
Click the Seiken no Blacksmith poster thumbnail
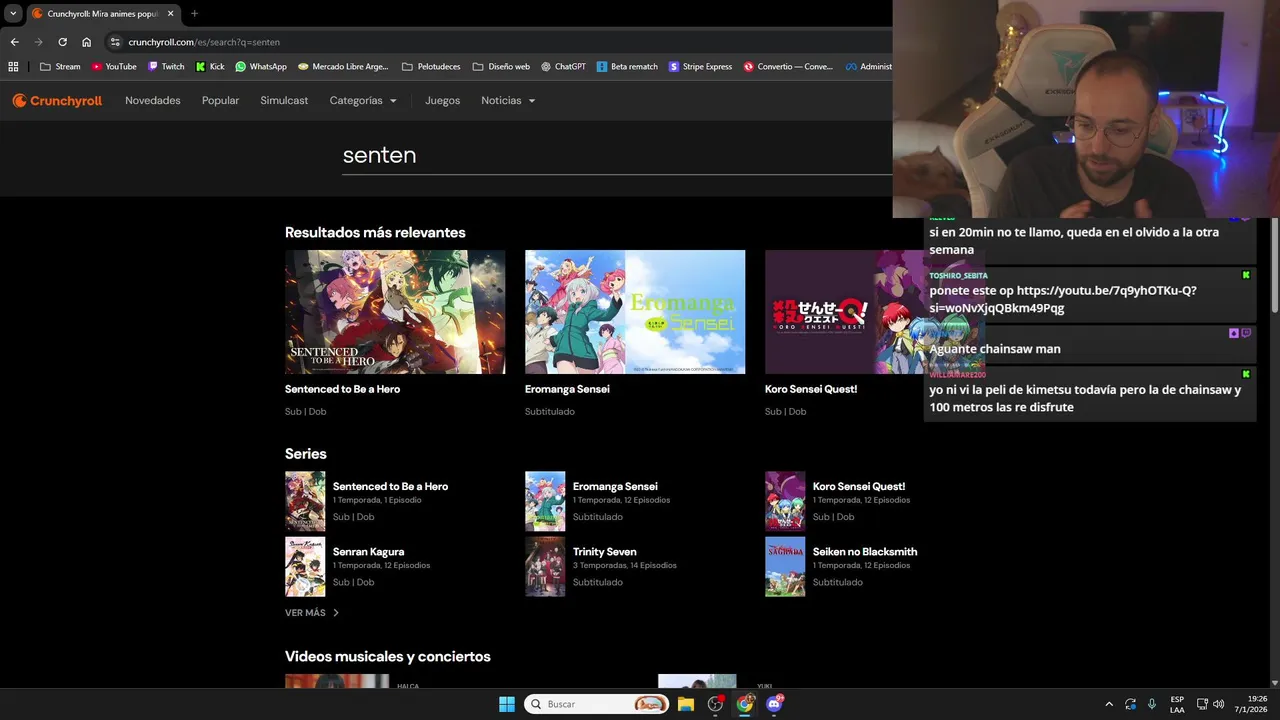[x=785, y=567]
